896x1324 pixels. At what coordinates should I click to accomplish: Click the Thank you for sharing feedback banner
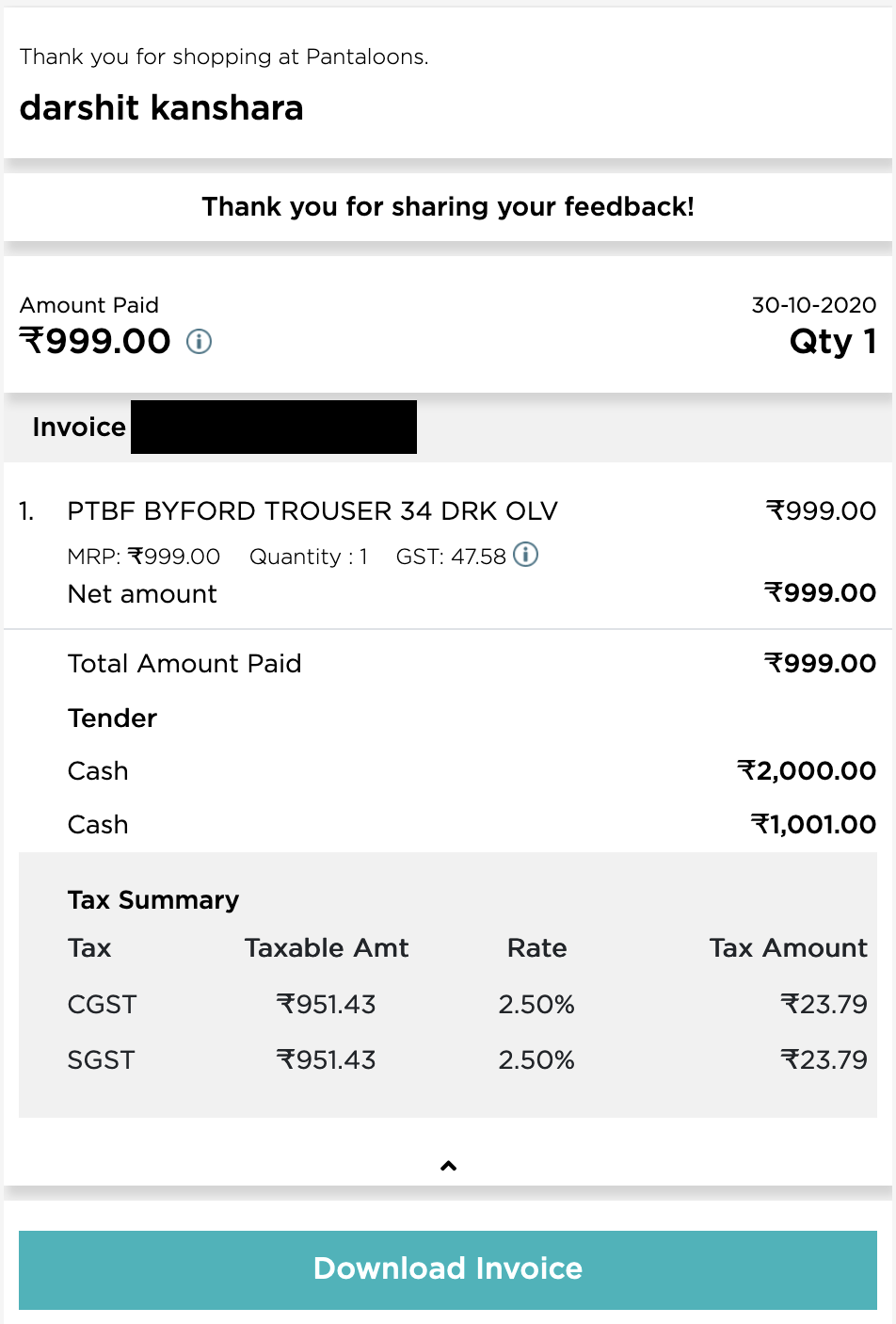[x=448, y=206]
